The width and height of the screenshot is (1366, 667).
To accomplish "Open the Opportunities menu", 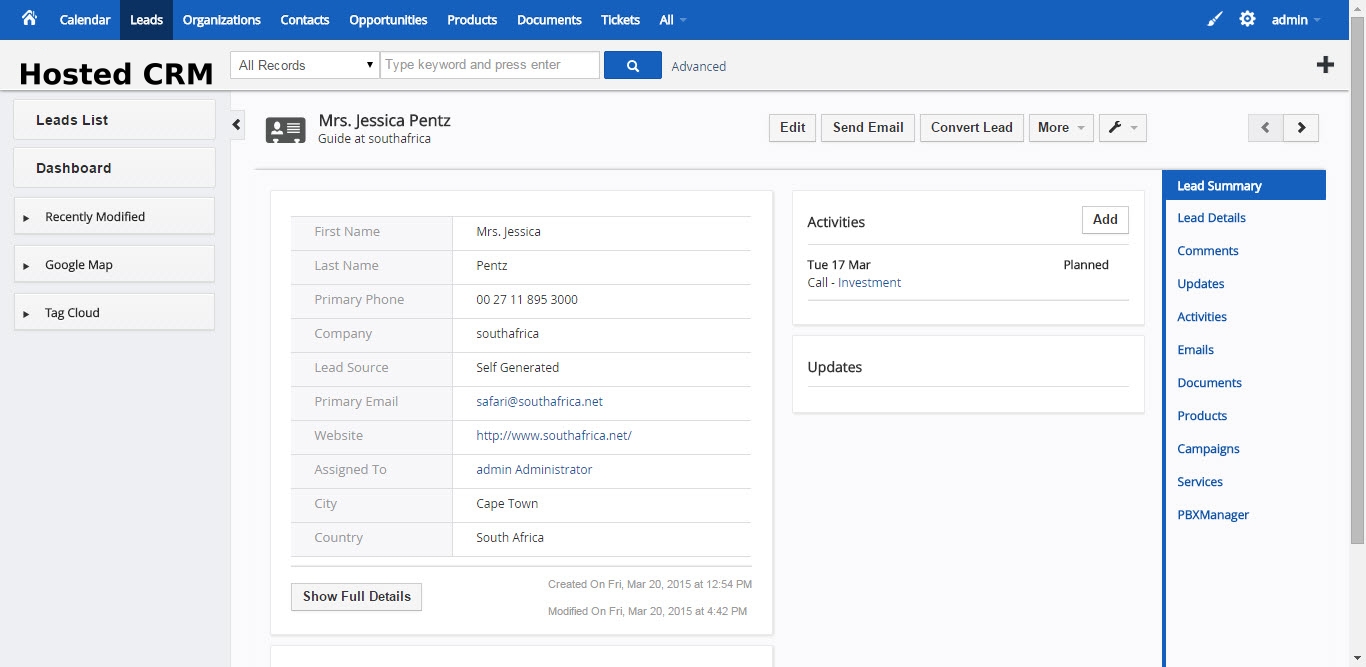I will [388, 20].
